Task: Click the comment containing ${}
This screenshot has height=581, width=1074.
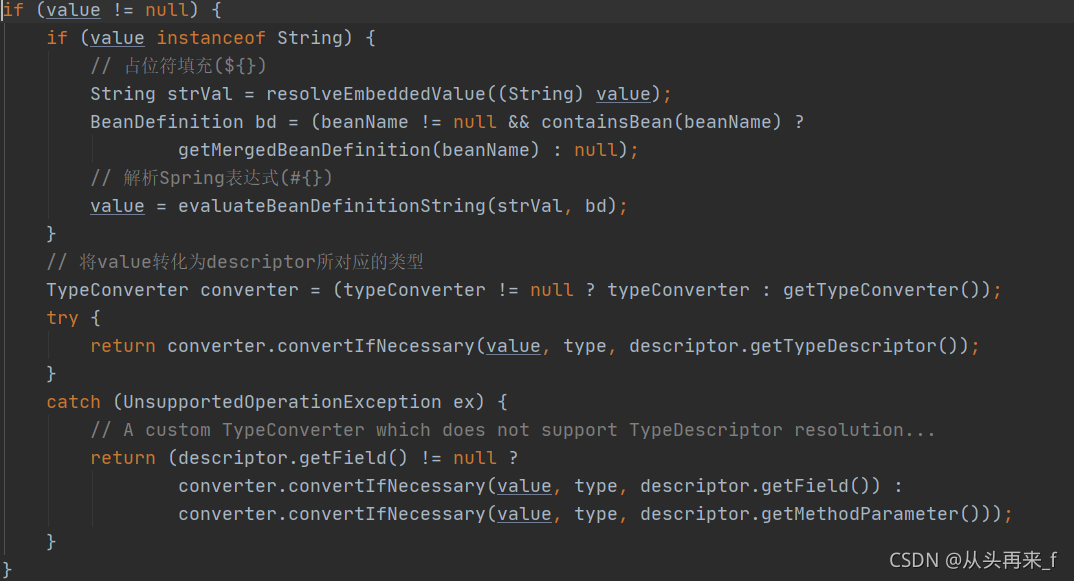Action: tap(178, 66)
